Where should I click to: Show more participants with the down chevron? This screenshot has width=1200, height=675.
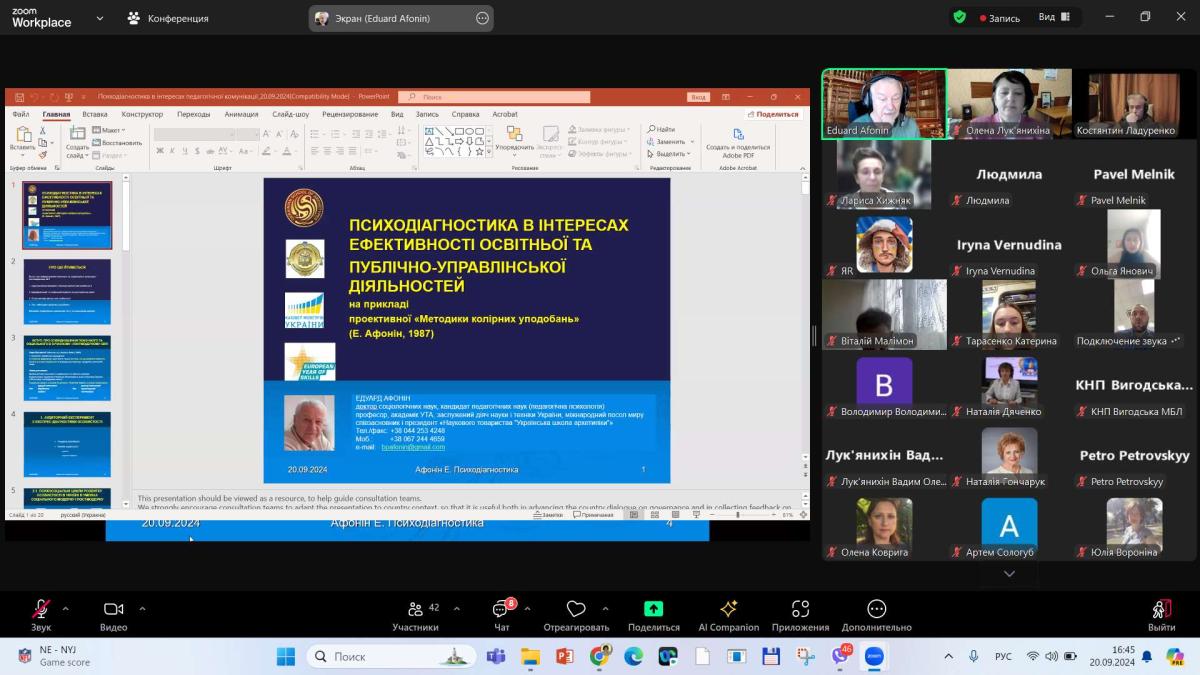tap(1009, 573)
